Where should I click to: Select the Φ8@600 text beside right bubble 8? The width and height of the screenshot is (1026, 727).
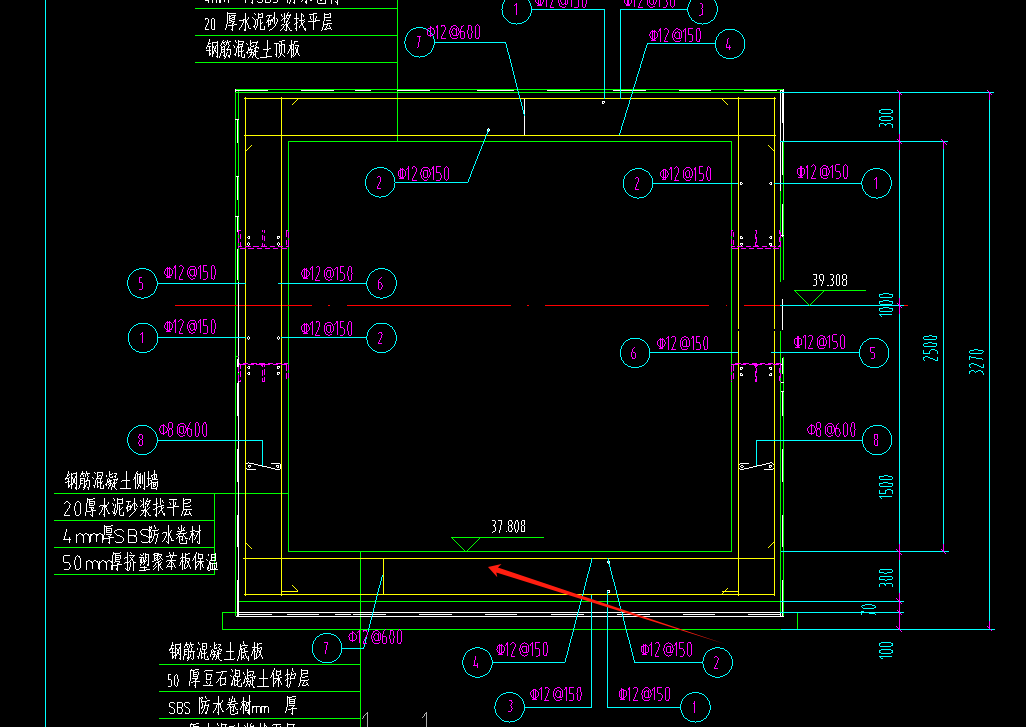coord(831,429)
